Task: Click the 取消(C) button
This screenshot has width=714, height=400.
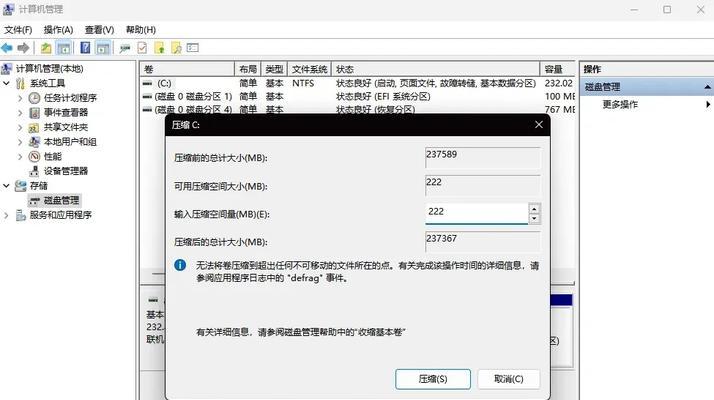Action: tap(509, 379)
